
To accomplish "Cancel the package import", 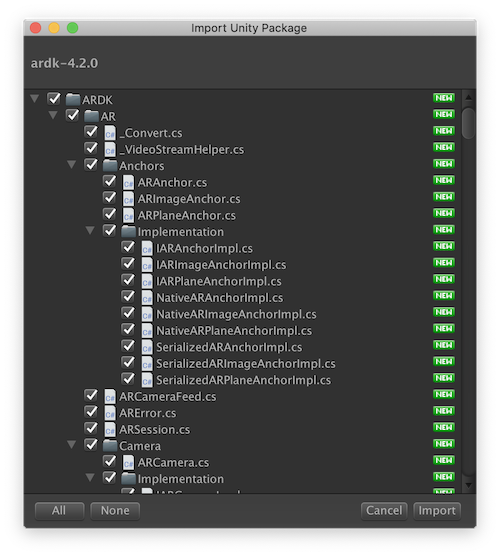I will pos(384,511).
